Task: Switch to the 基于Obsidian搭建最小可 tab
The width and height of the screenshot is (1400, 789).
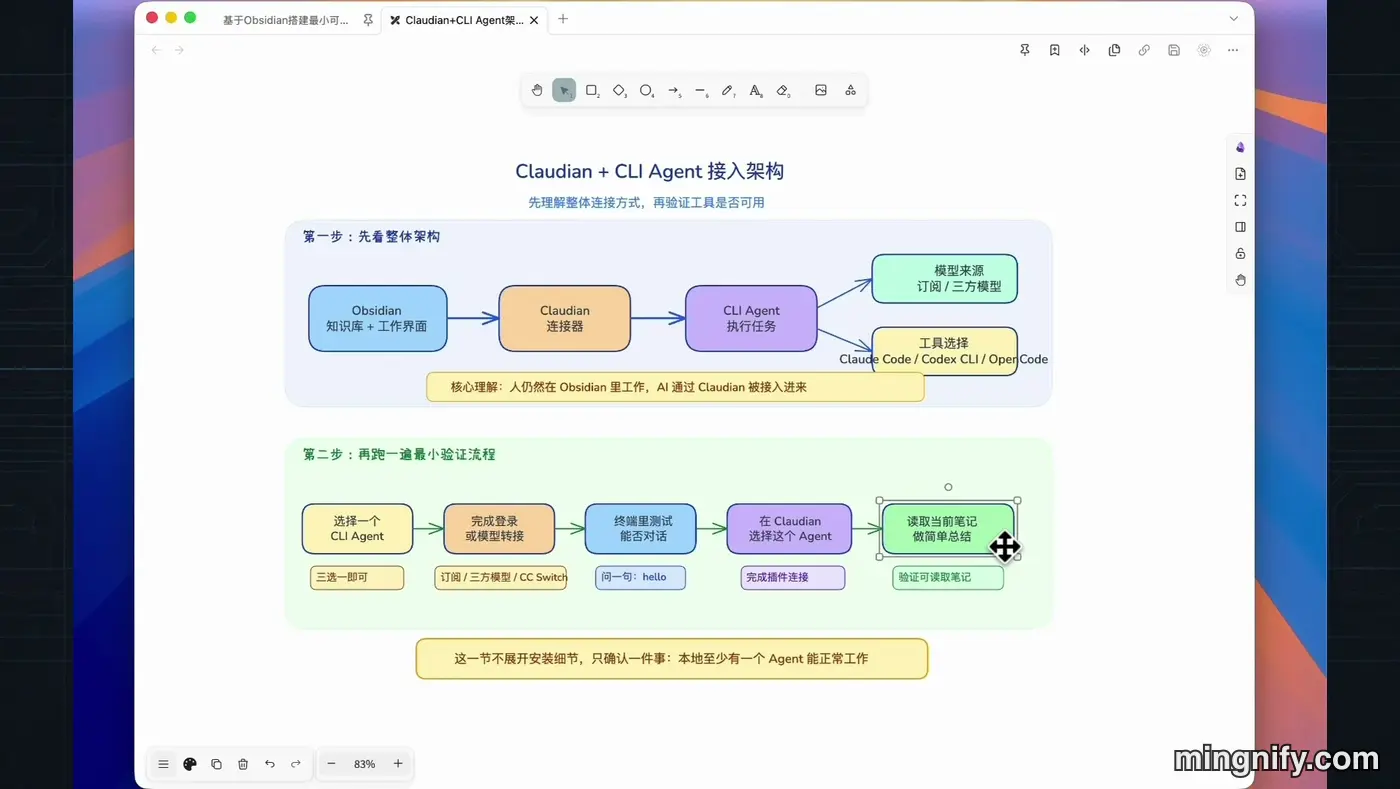Action: [286, 20]
